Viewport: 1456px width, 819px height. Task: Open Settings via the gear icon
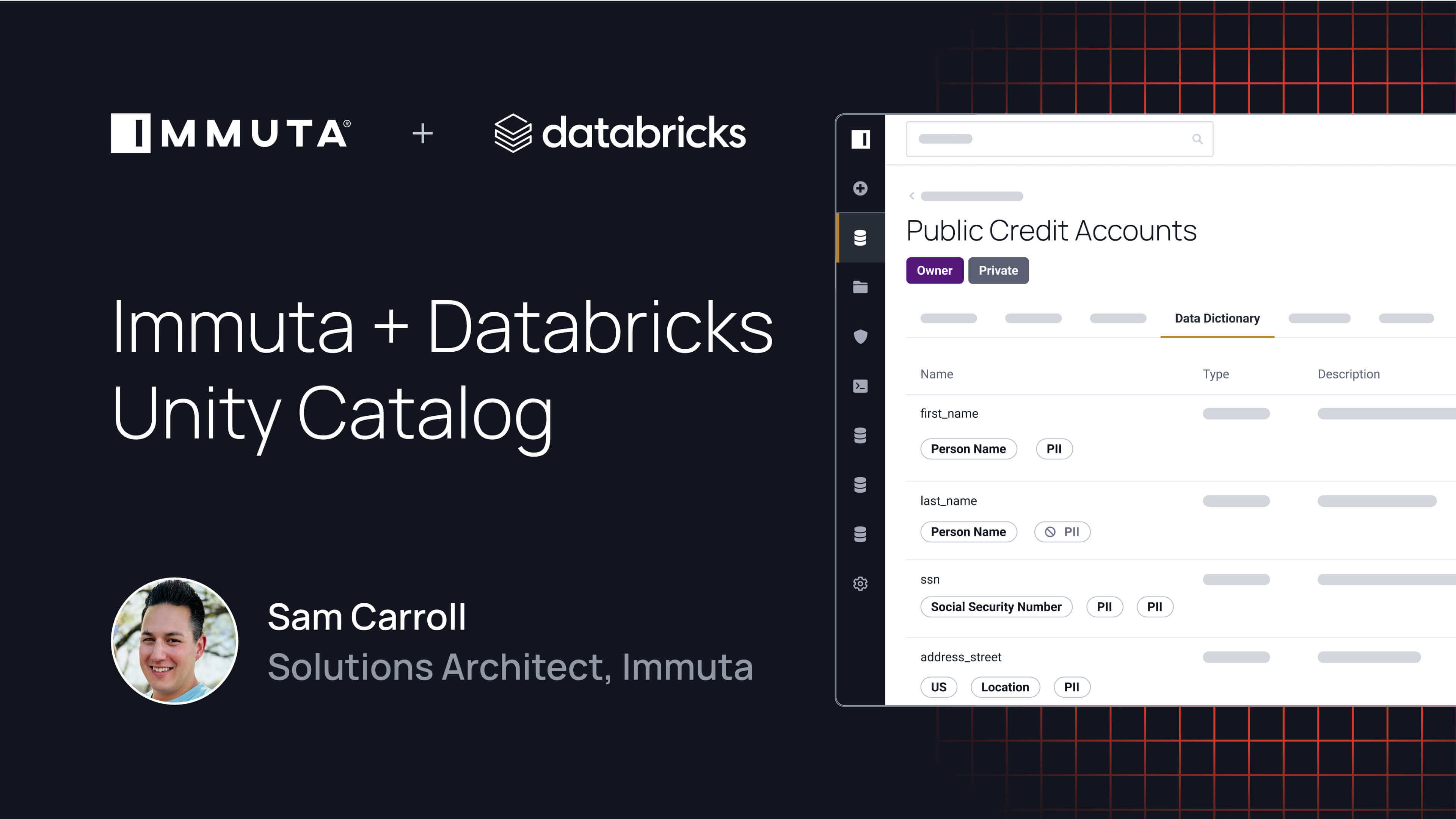point(860,584)
